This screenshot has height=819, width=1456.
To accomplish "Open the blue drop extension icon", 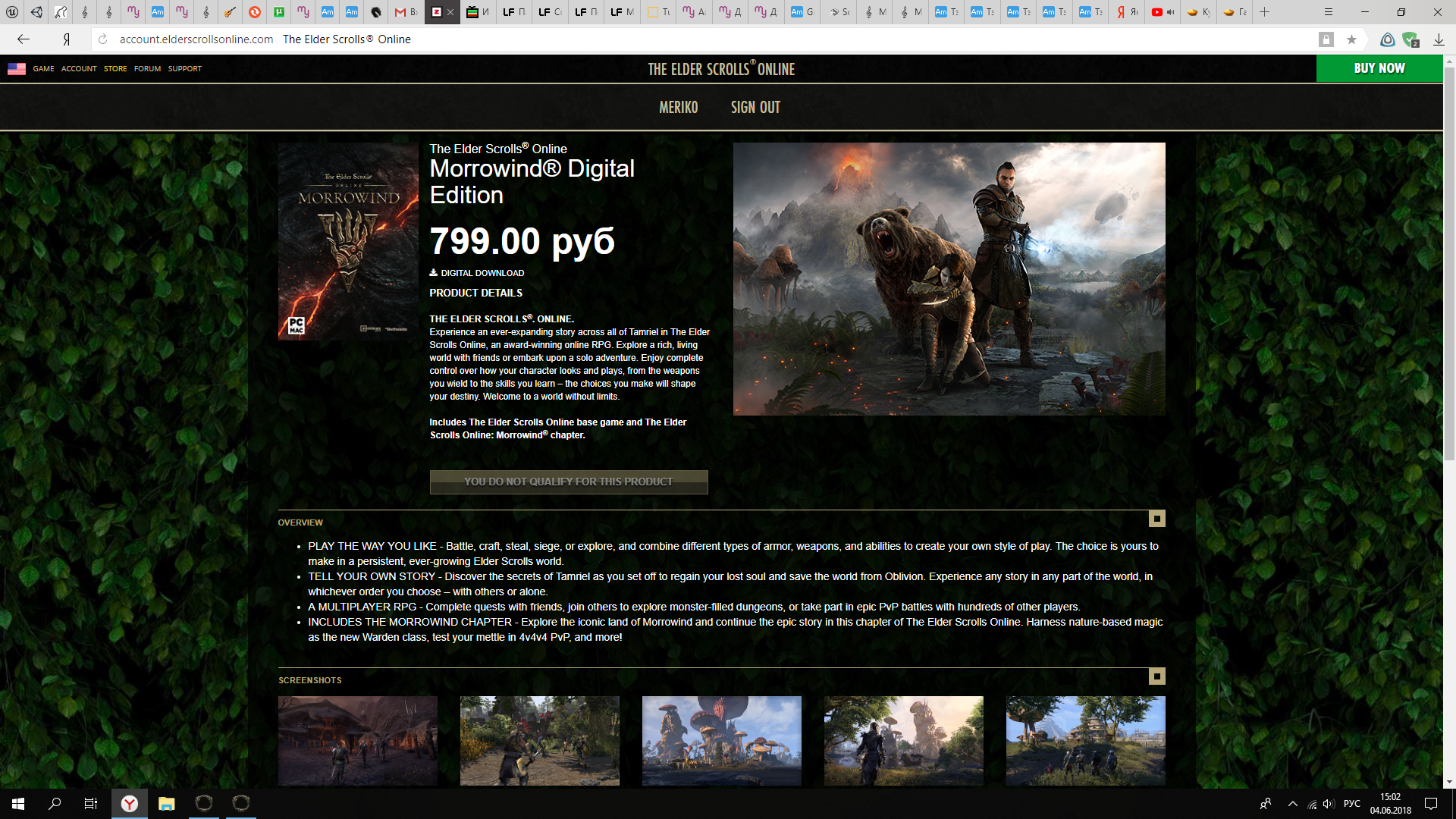I will coord(1387,39).
